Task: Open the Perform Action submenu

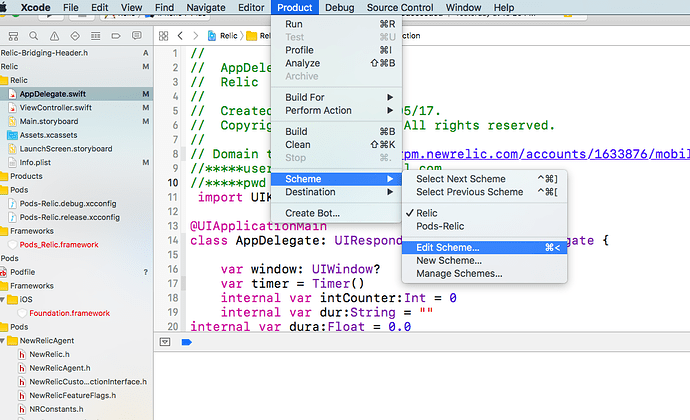Action: [336, 111]
